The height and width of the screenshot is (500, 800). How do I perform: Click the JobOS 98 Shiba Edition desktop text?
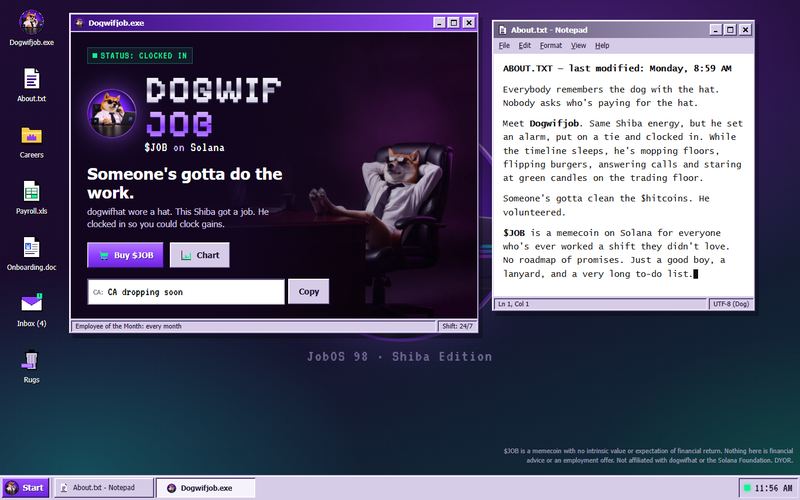399,357
